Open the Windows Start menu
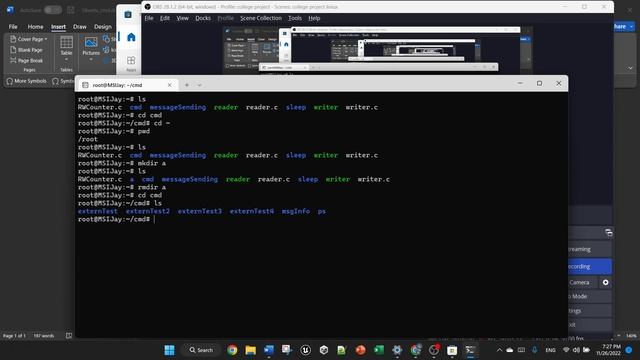 pyautogui.click(x=169, y=350)
